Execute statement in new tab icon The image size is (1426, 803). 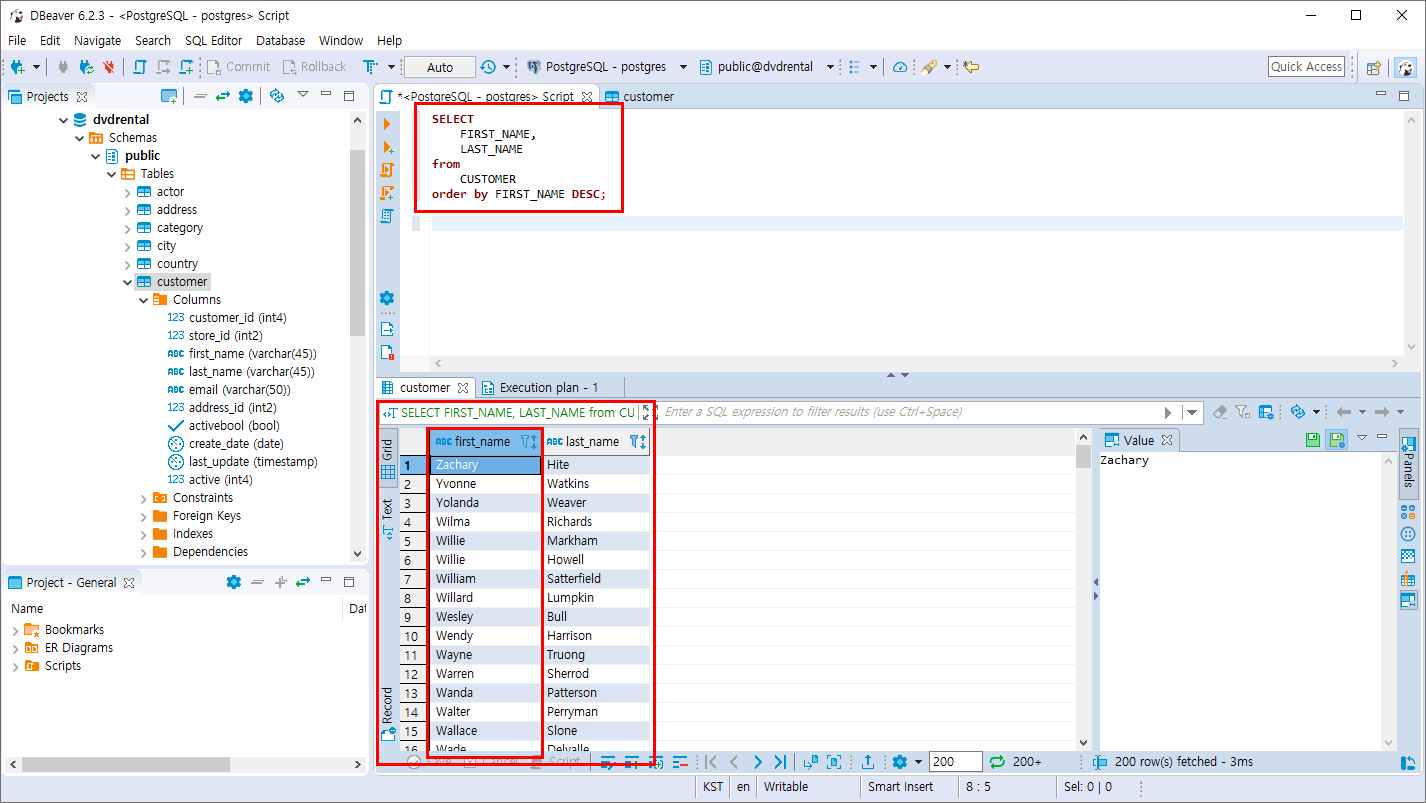(x=387, y=147)
